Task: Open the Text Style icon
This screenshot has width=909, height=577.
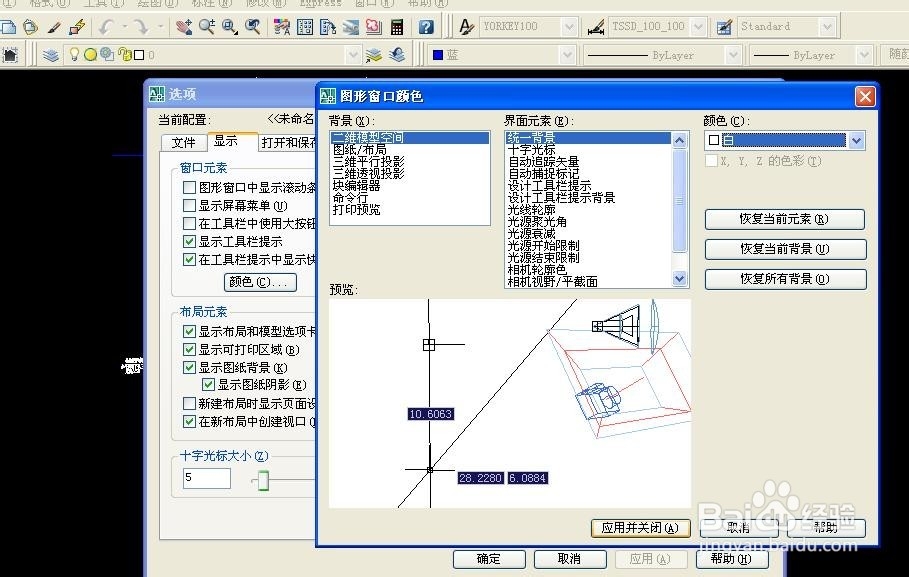Action: pyautogui.click(x=466, y=27)
